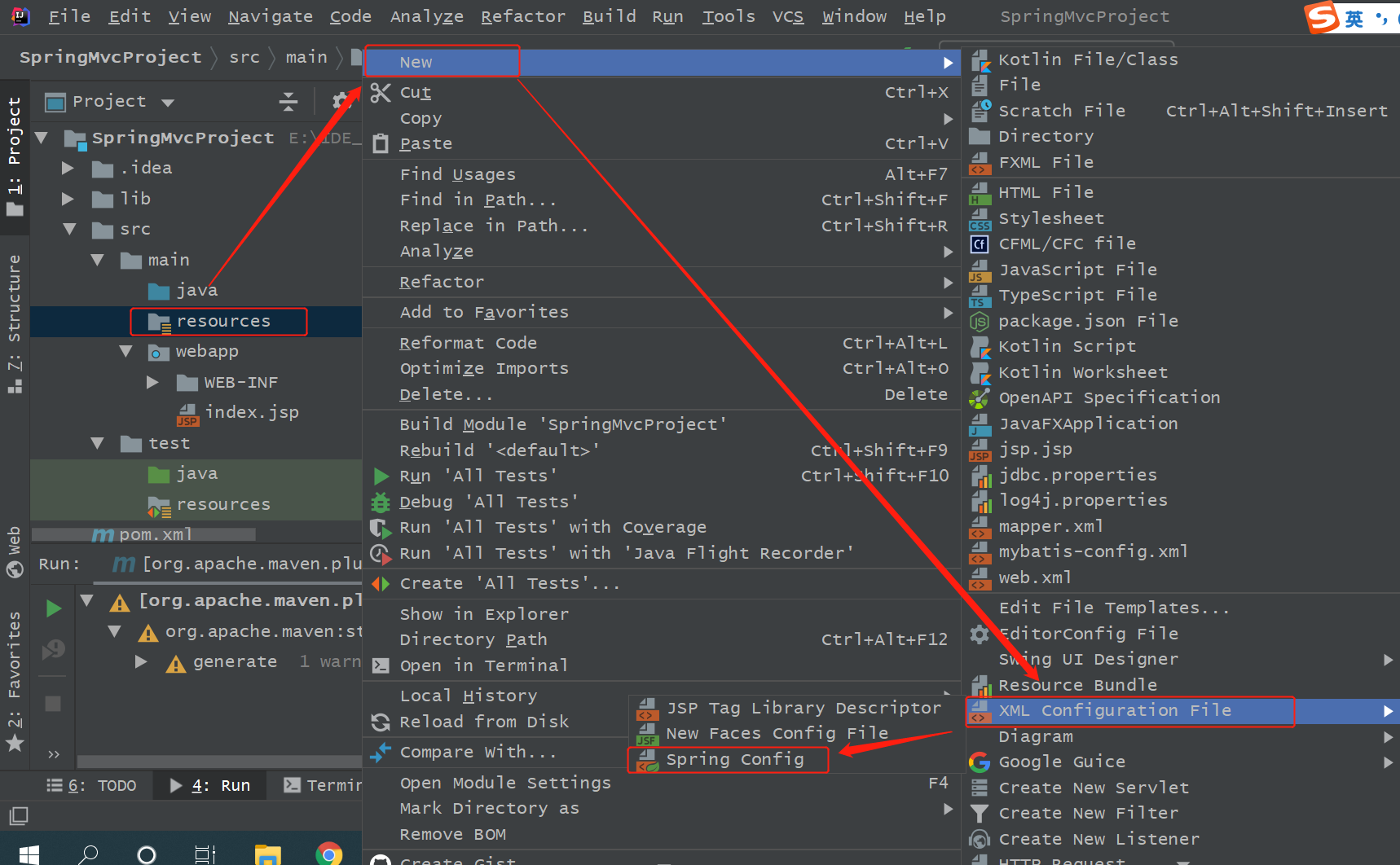Click the Debug 'All Tests' bug icon
The image size is (1400, 865).
[x=381, y=502]
